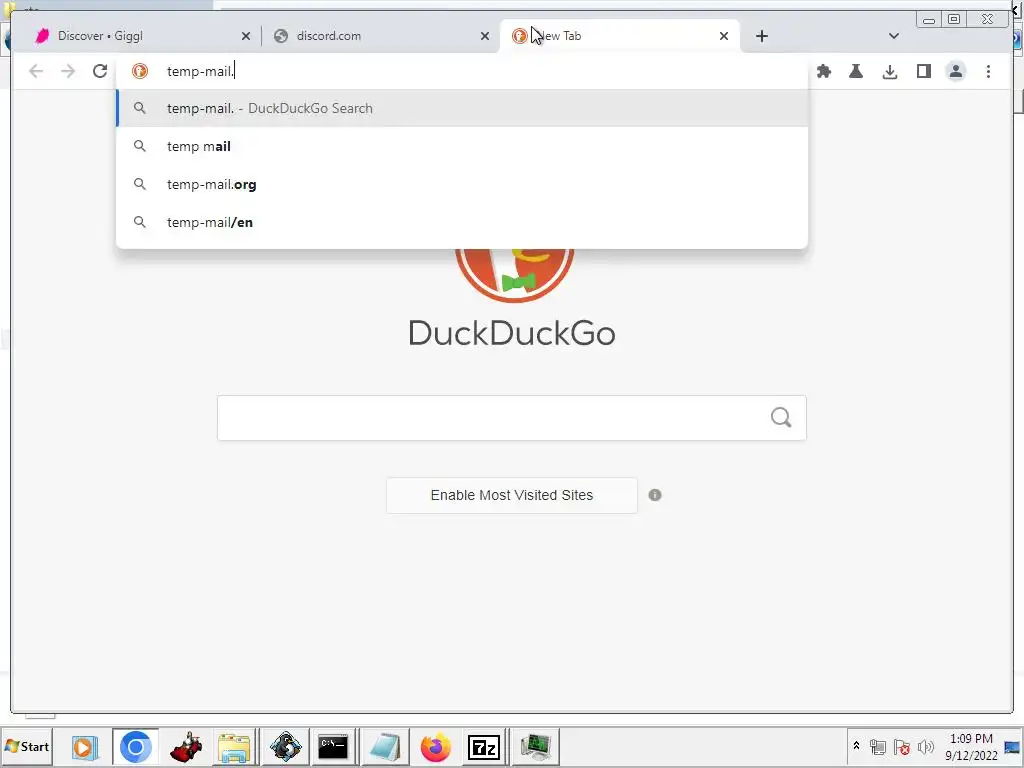Screen dimensions: 1024x768
Task: Open 7-Zip from the taskbar
Action: tap(484, 746)
